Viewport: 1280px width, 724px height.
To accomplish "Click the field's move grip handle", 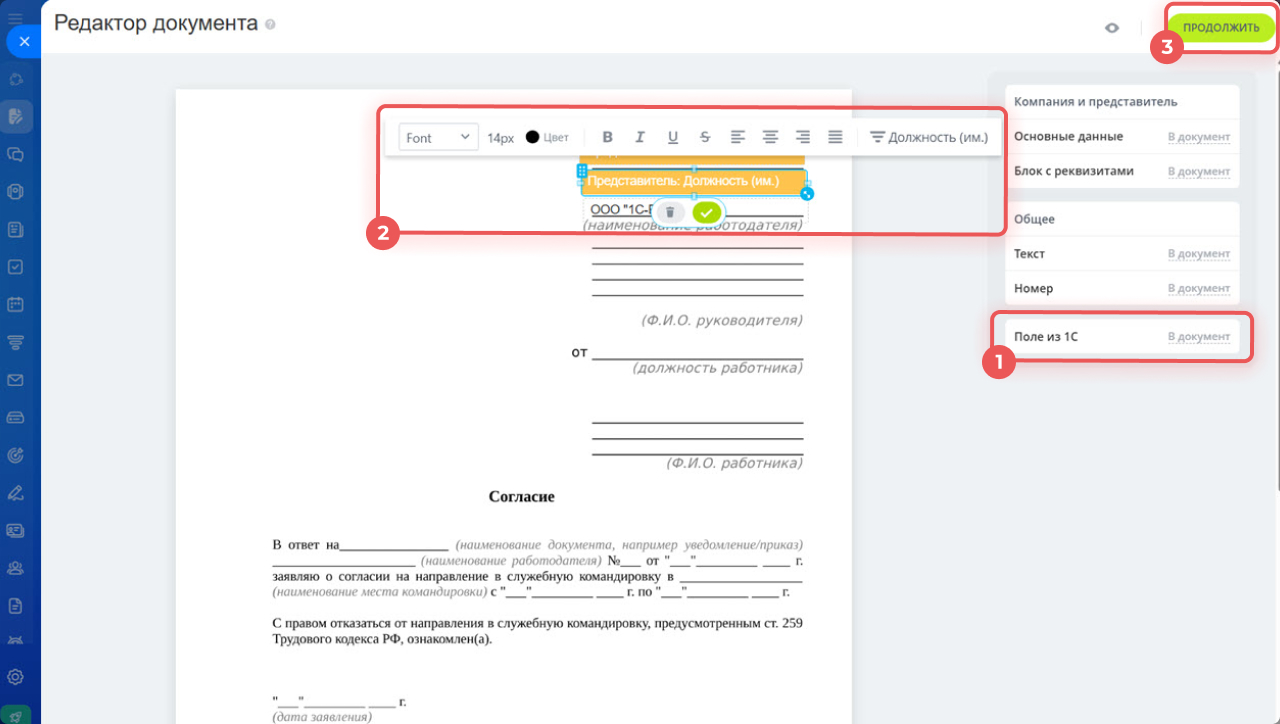I will 581,172.
